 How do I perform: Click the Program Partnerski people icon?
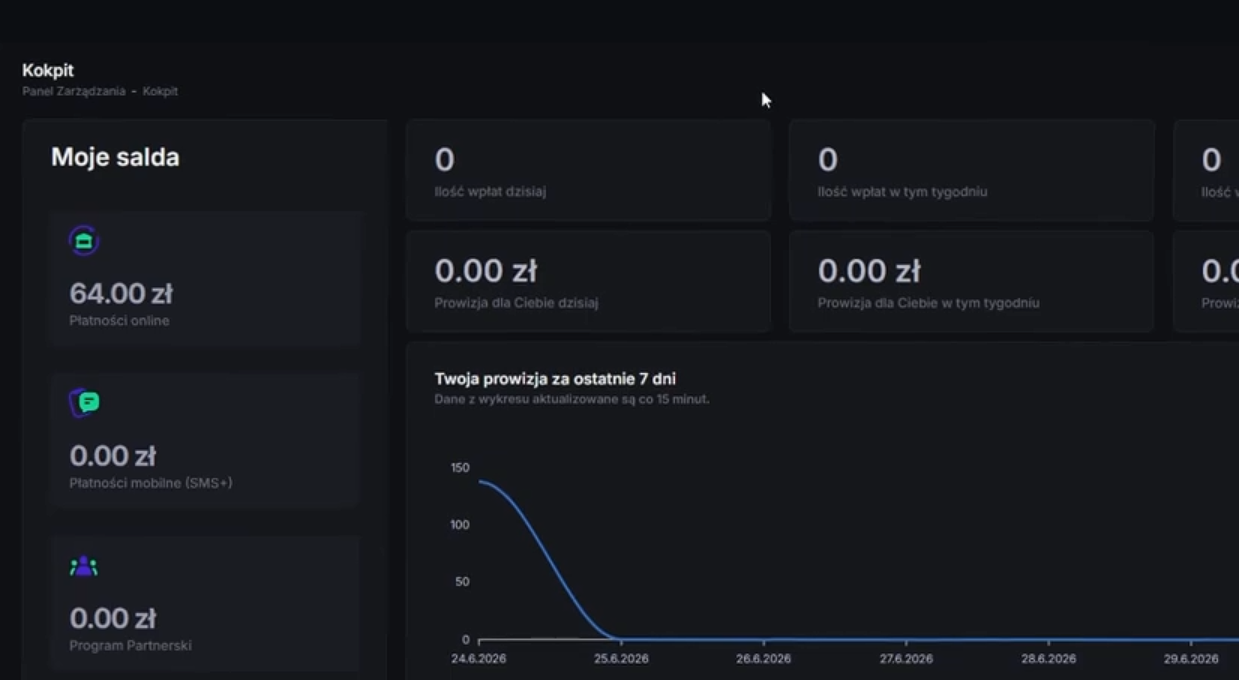(x=84, y=566)
